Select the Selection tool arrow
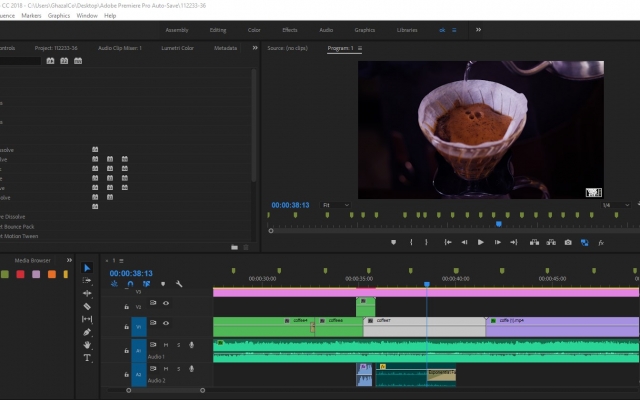Screen dimensions: 640x400 pos(87,268)
